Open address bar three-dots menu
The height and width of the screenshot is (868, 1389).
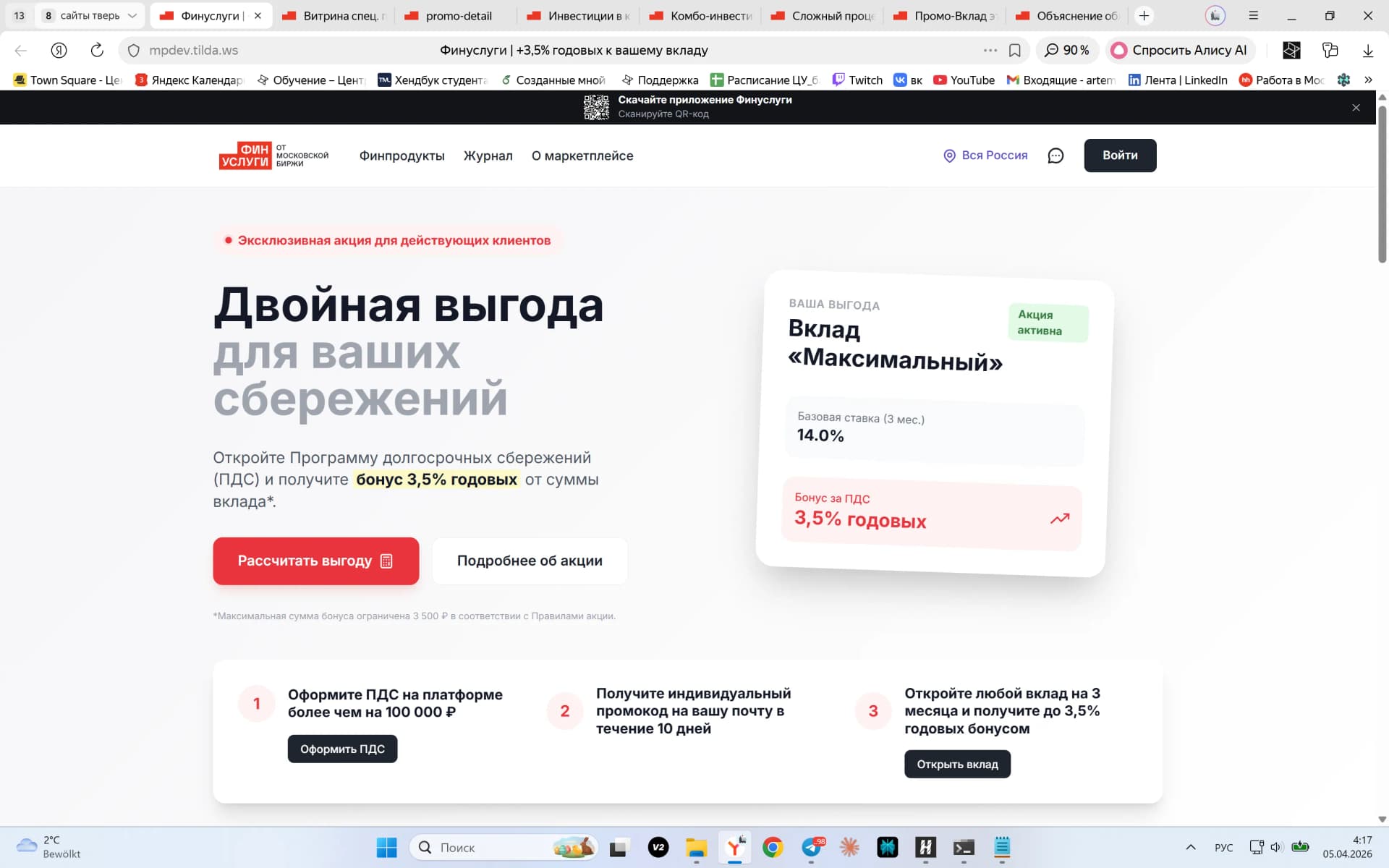990,50
